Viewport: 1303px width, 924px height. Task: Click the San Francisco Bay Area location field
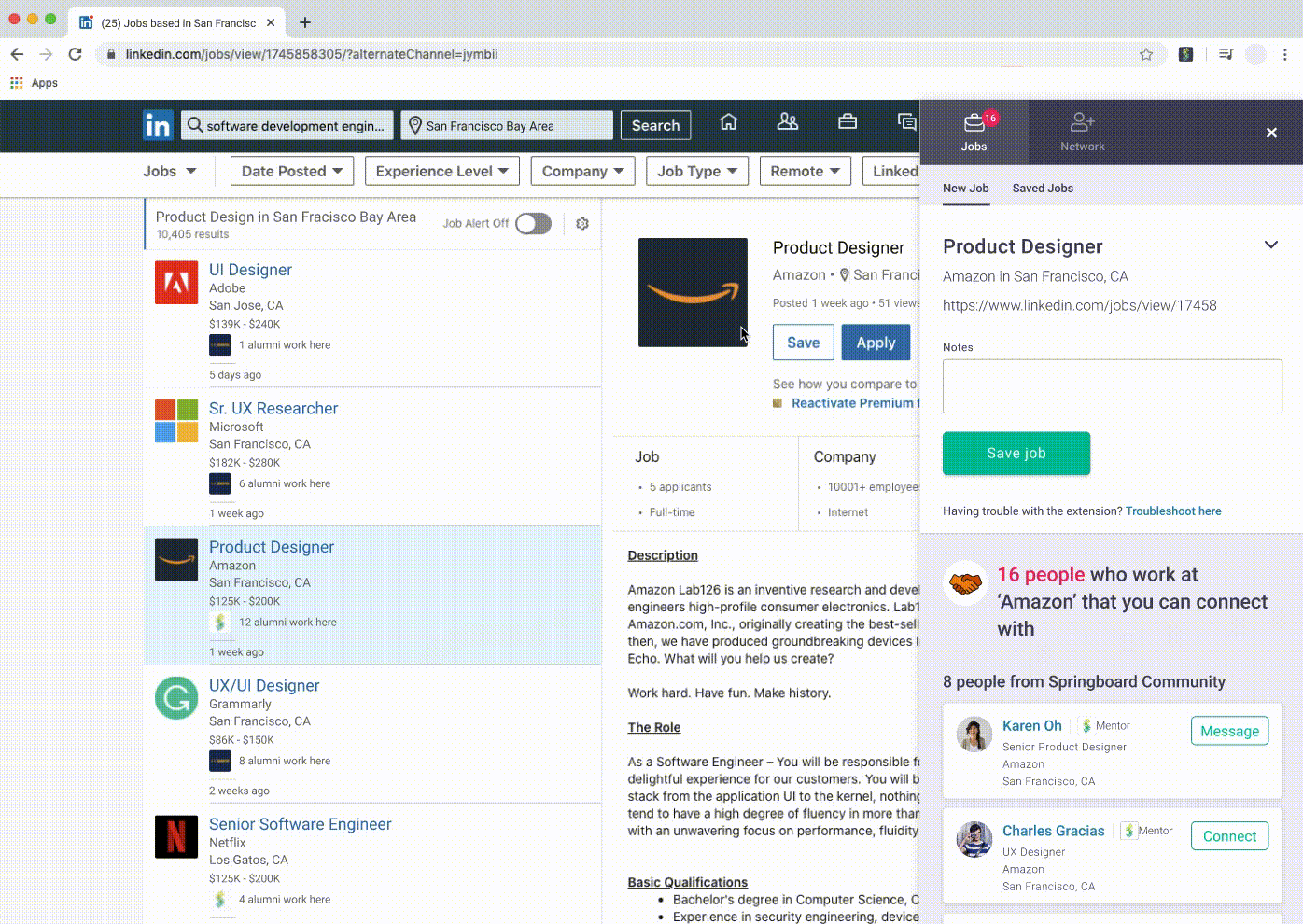(507, 125)
